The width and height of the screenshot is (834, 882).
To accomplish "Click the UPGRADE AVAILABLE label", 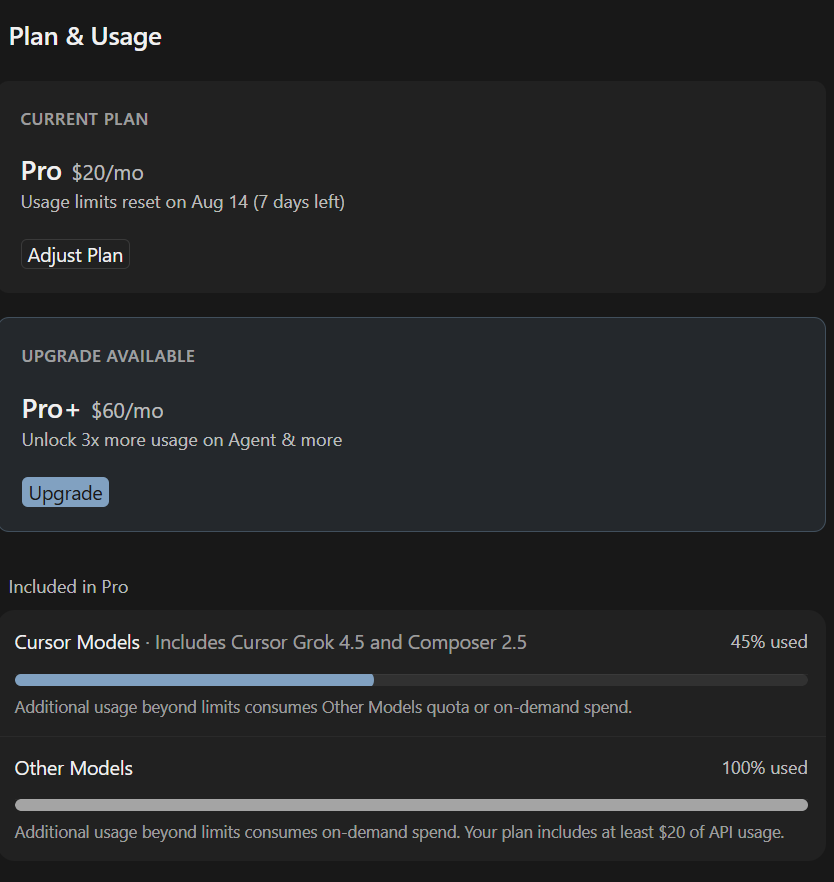I will coord(108,356).
